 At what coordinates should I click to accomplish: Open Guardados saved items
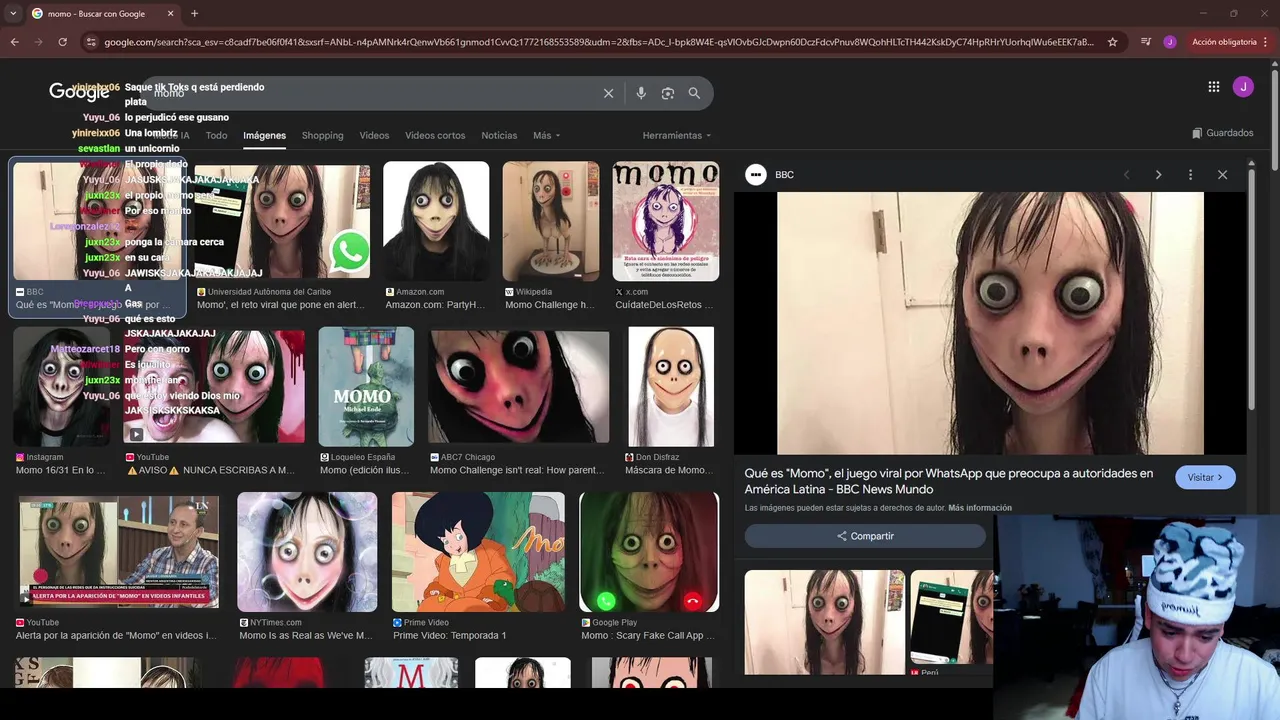point(1223,133)
